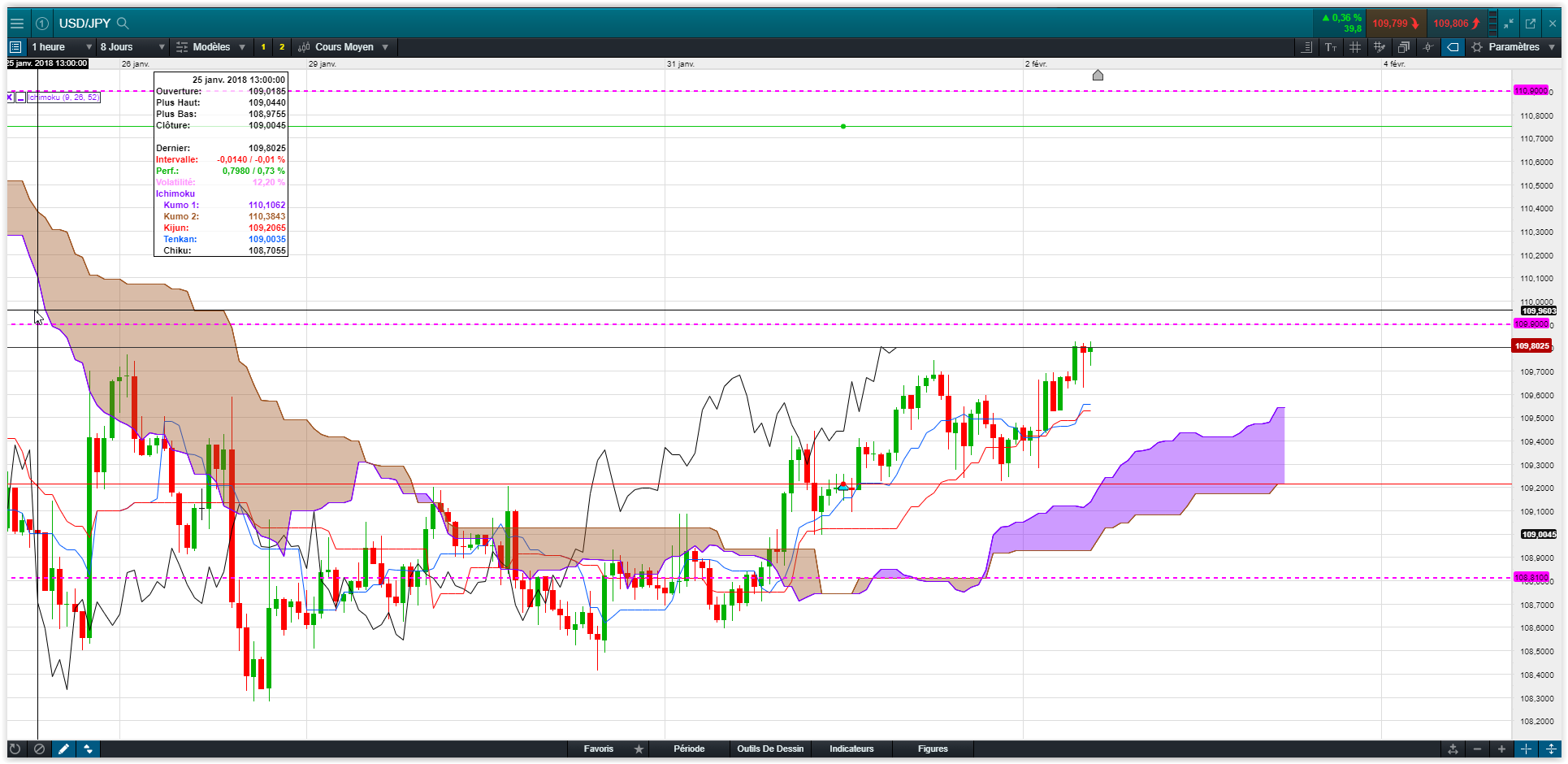
Task: Open the Cours Moyen price dropdown
Action: [344, 47]
